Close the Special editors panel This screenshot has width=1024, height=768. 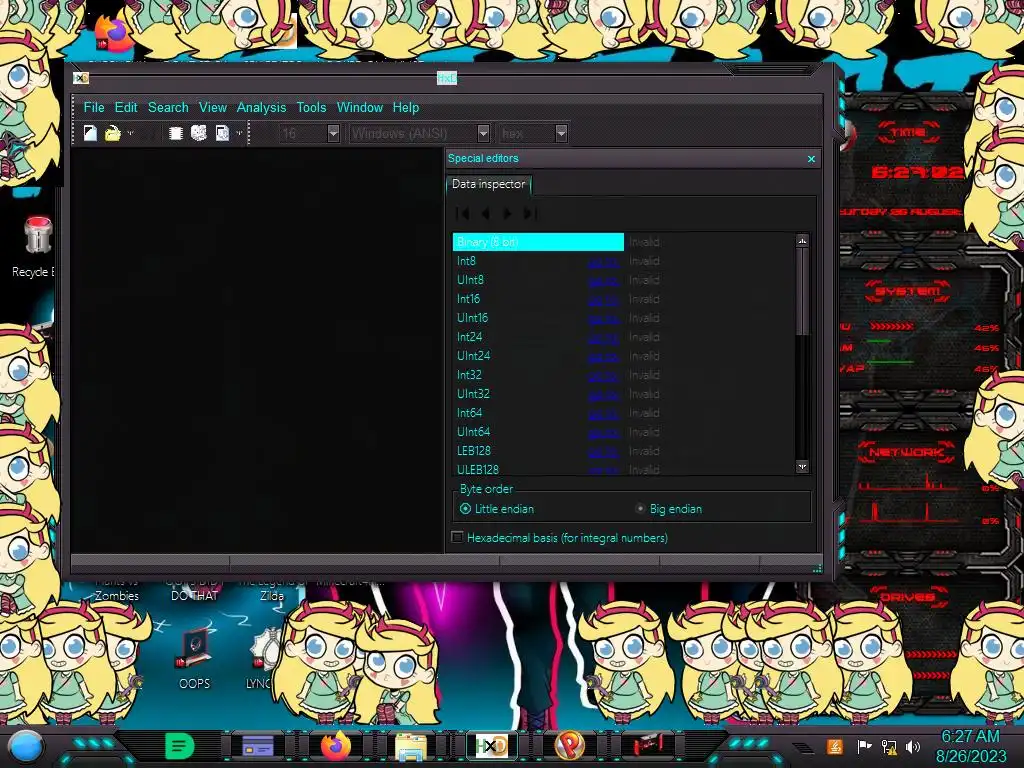pos(811,159)
